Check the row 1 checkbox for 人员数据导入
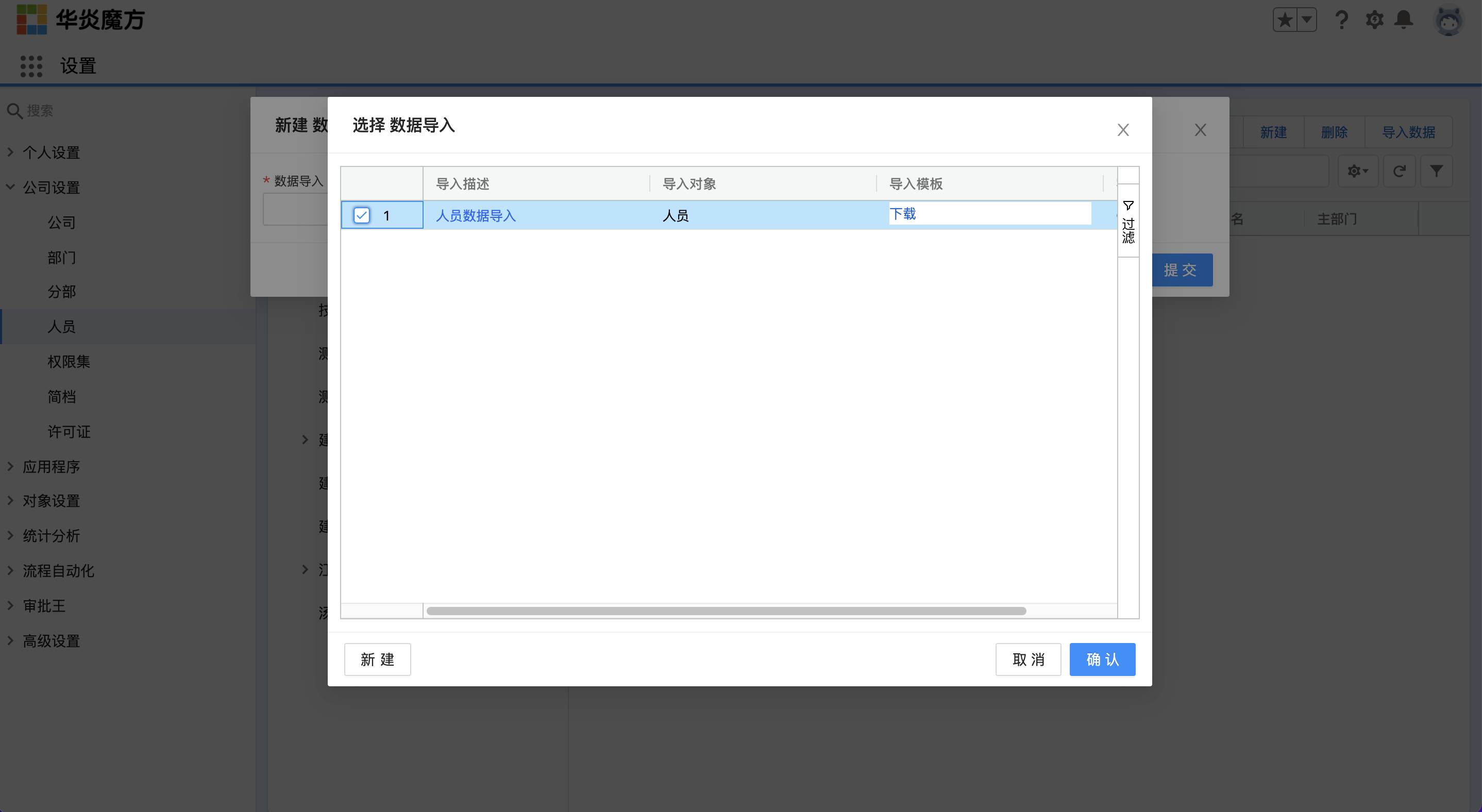 361,215
